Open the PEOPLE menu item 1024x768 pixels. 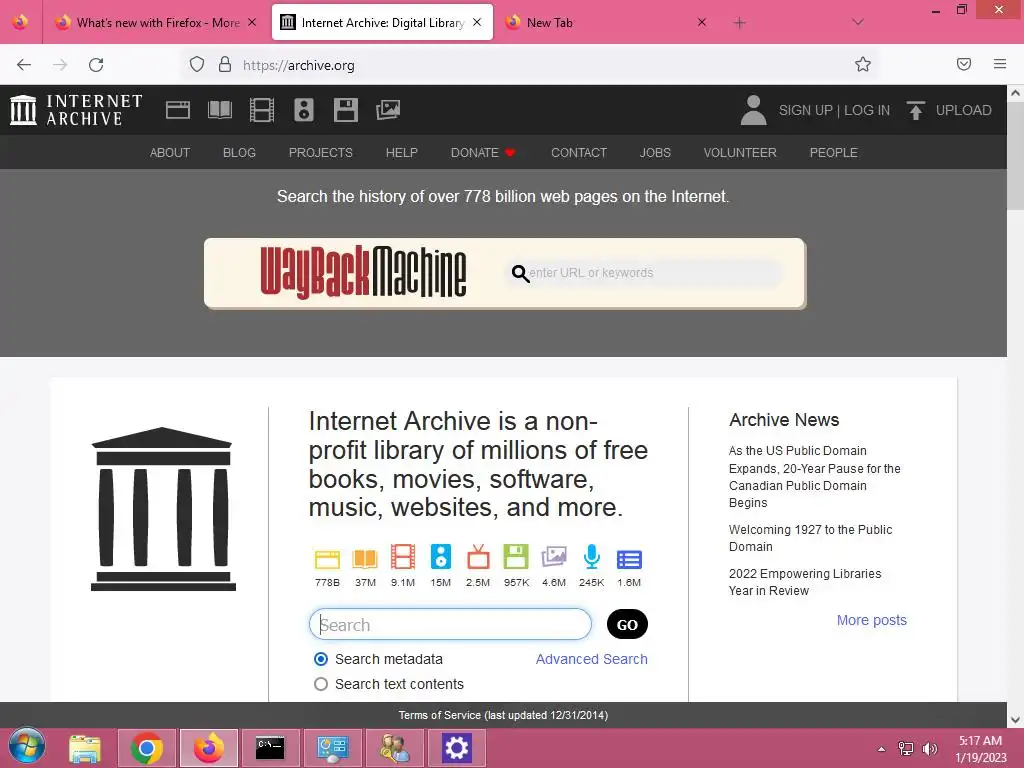[833, 152]
